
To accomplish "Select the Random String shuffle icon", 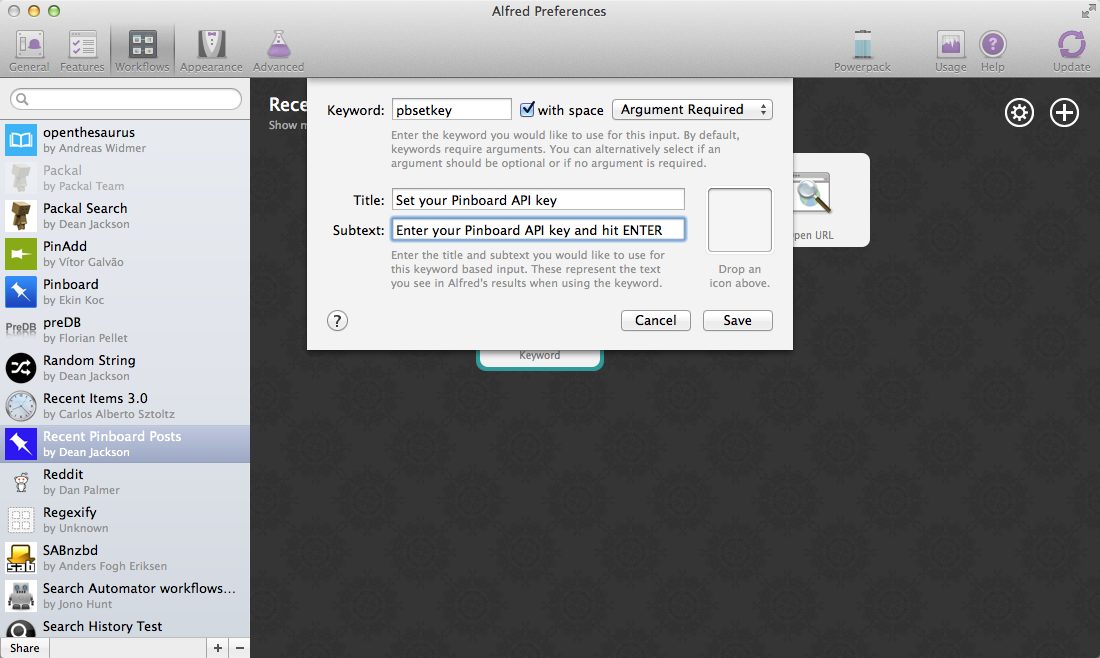I will pyautogui.click(x=20, y=368).
